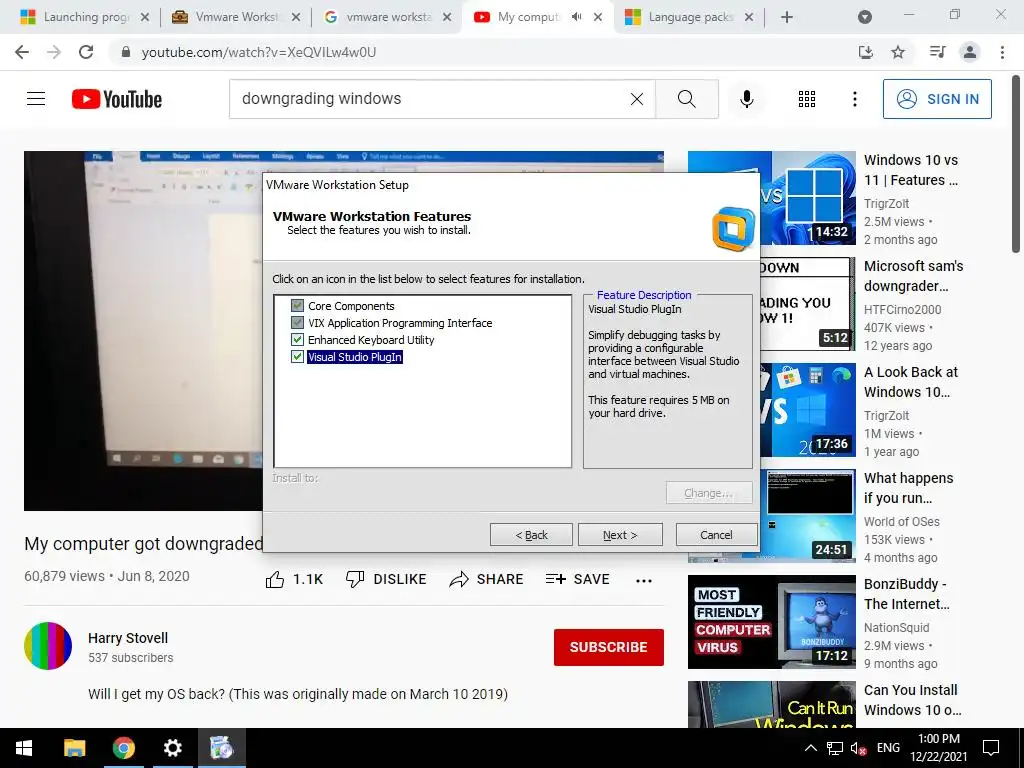The width and height of the screenshot is (1024, 768).
Task: Open Windows notification center icon
Action: click(991, 748)
